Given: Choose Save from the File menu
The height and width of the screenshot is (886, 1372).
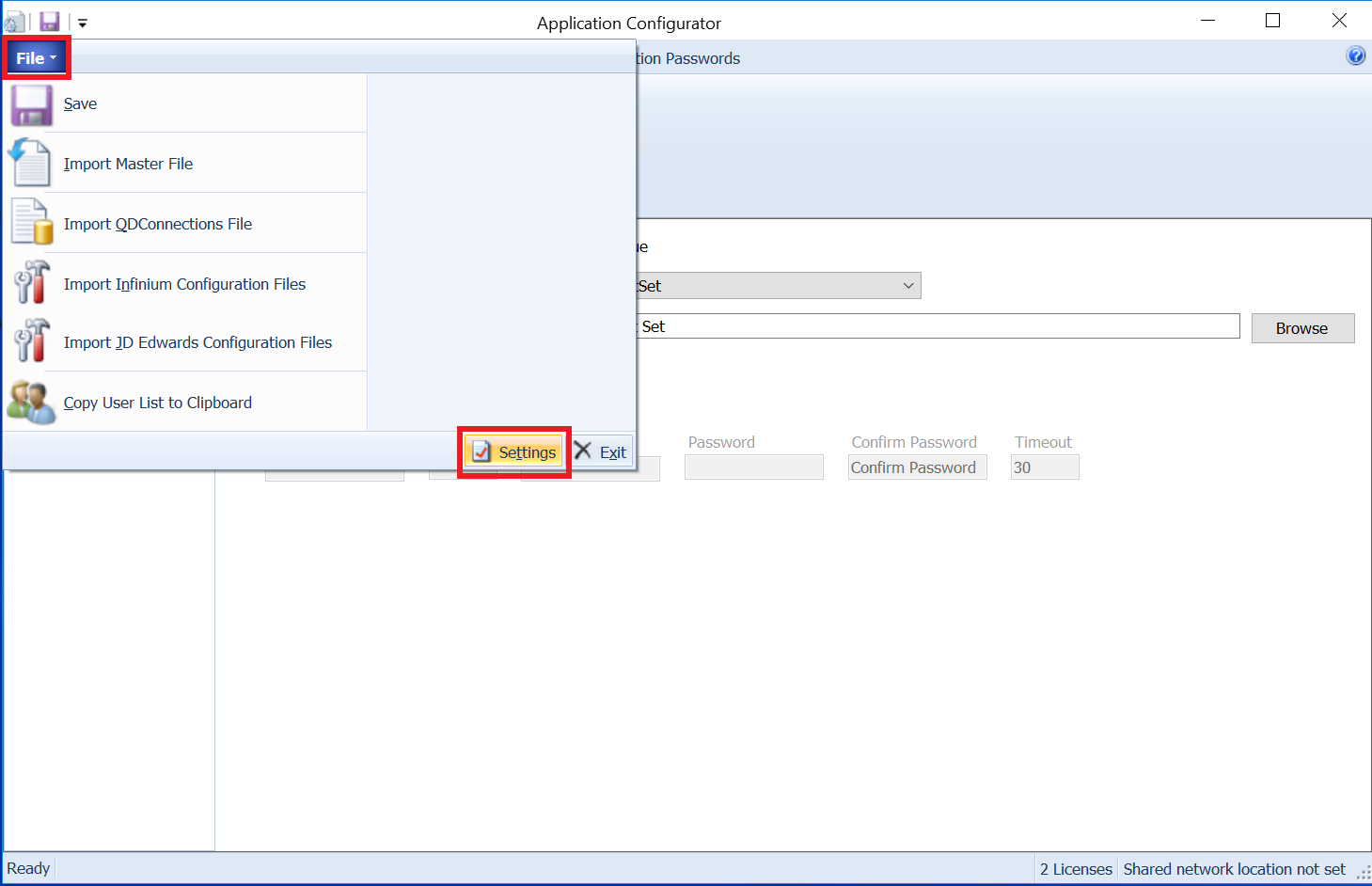Looking at the screenshot, I should 185,103.
